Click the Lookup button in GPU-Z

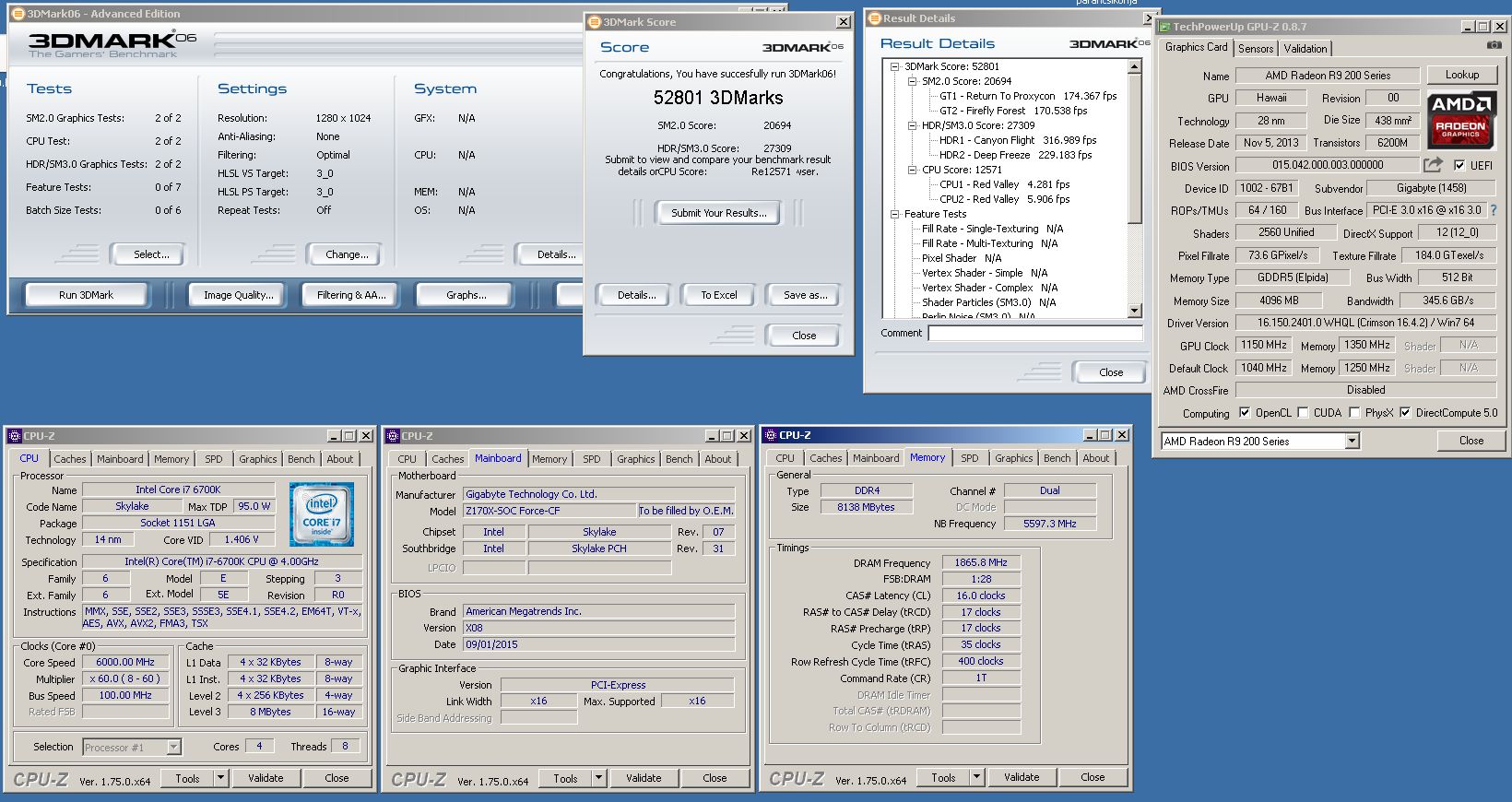tap(1462, 75)
